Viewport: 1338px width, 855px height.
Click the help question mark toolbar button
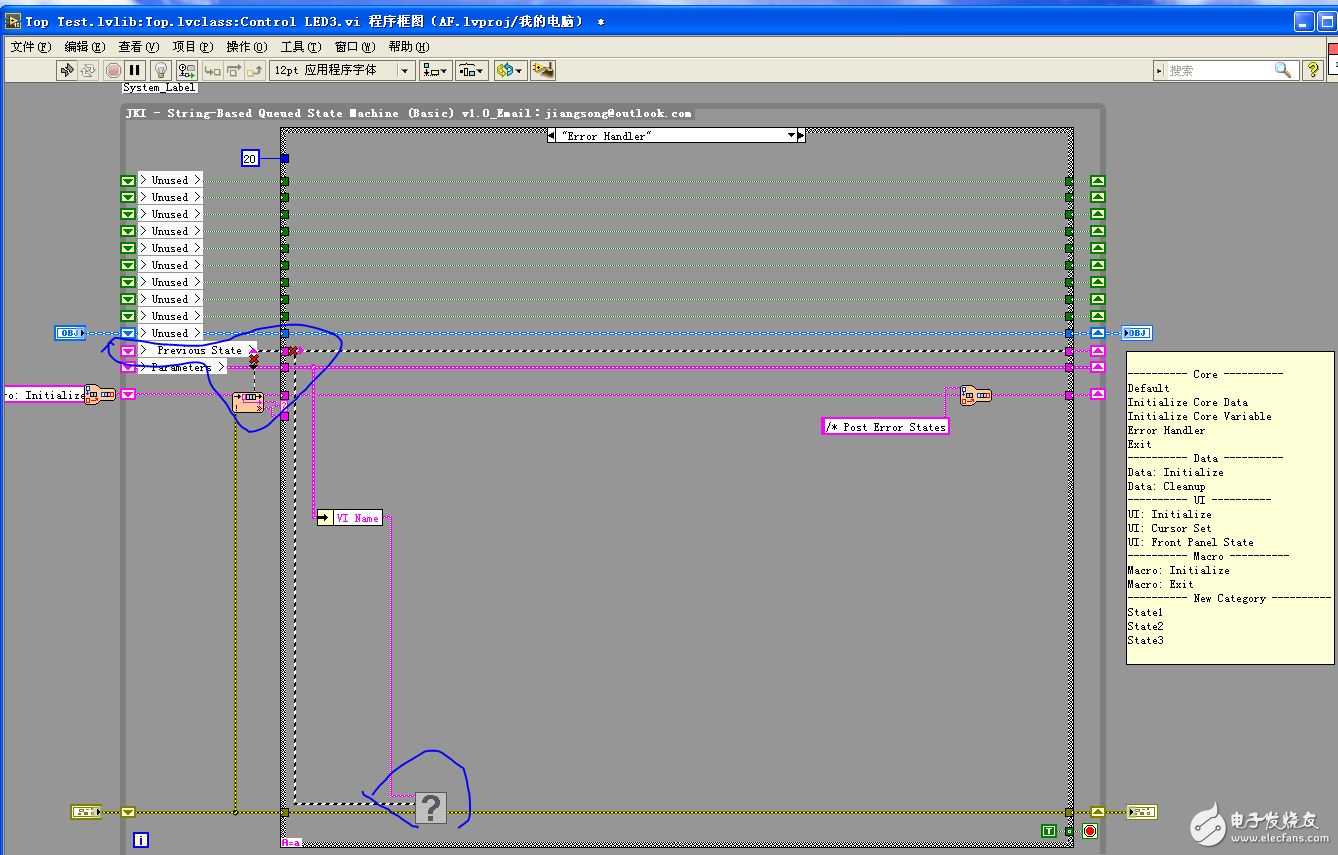[x=1313, y=70]
